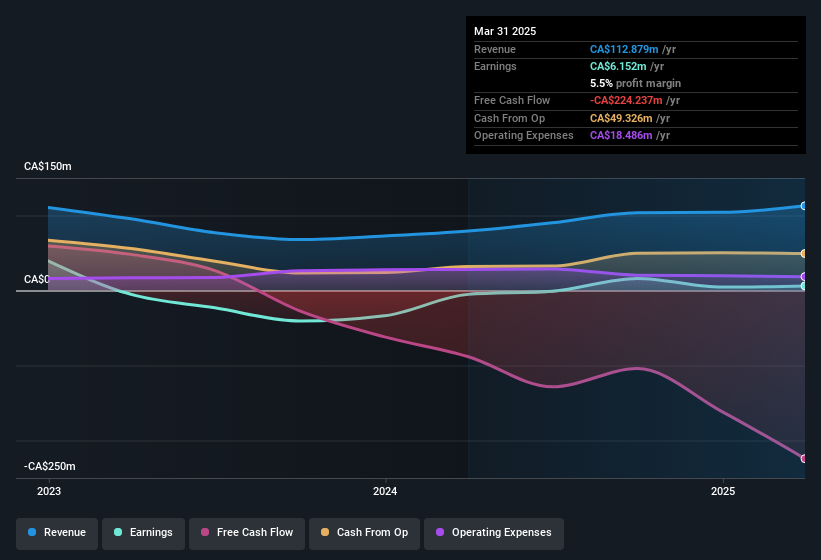Viewport: 821px width, 560px height.
Task: Click the orange Cash From Op endpoint marker
Action: pyautogui.click(x=804, y=253)
